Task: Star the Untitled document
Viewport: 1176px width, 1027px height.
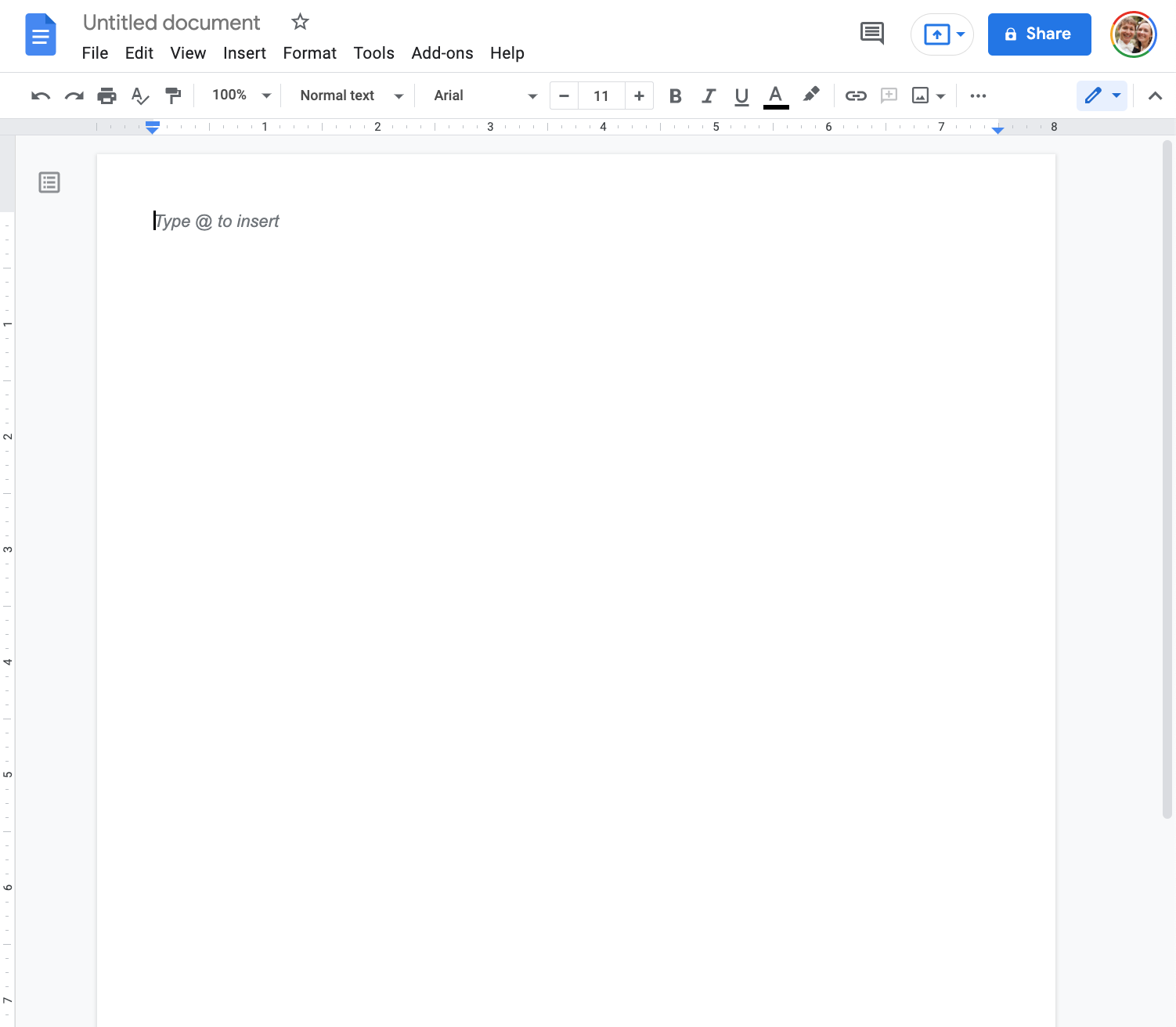Action: [300, 22]
